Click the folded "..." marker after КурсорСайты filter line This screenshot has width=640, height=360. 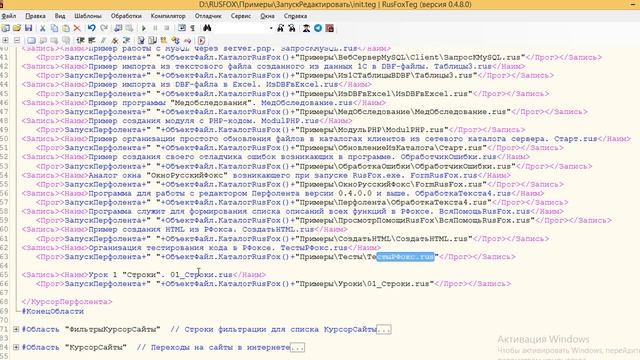coord(384,329)
